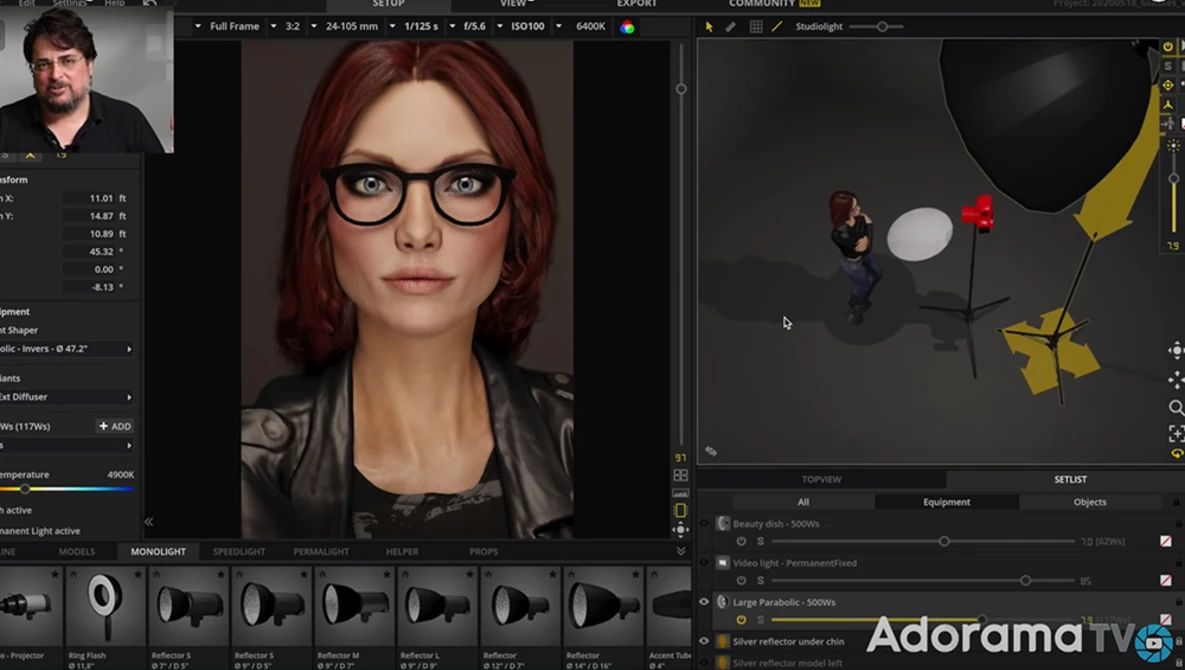Screen dimensions: 1185x670
Task: Toggle yellow power button for Large Parabolic
Action: (741, 620)
